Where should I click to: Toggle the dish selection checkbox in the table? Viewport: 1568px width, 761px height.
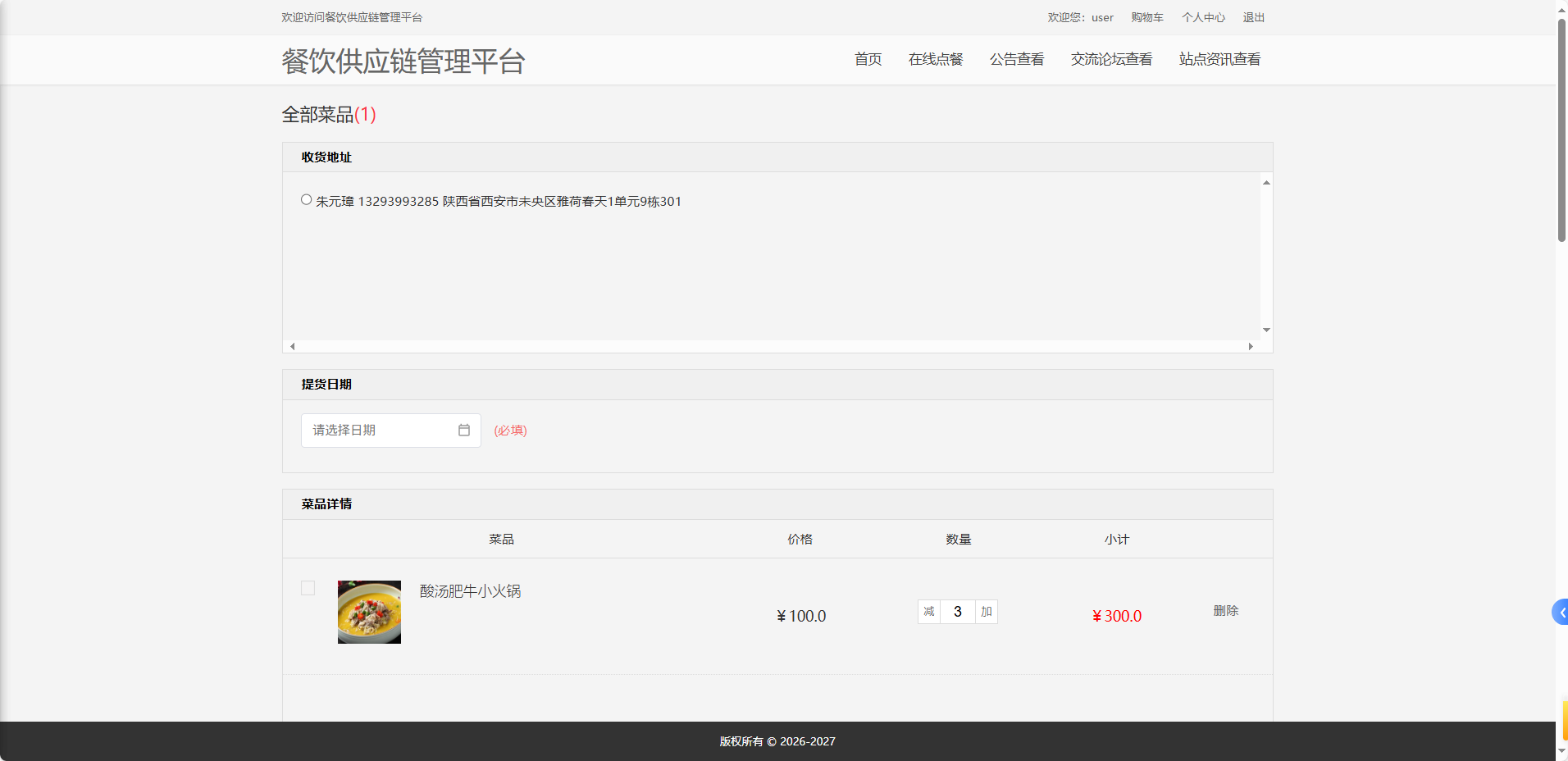pos(308,588)
